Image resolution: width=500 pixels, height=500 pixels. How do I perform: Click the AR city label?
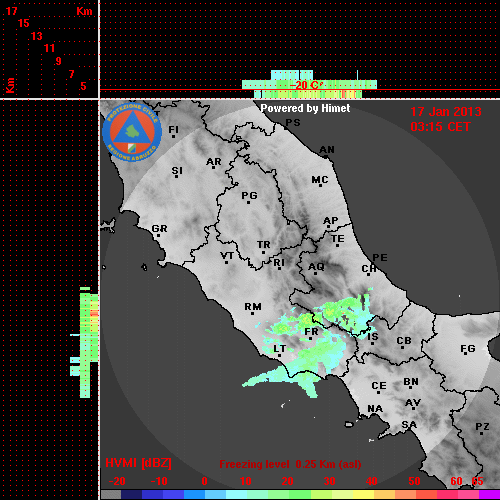(x=214, y=162)
